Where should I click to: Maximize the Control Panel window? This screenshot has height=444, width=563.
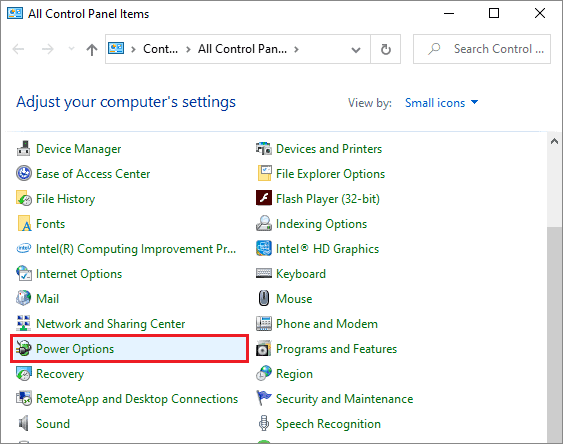click(494, 14)
